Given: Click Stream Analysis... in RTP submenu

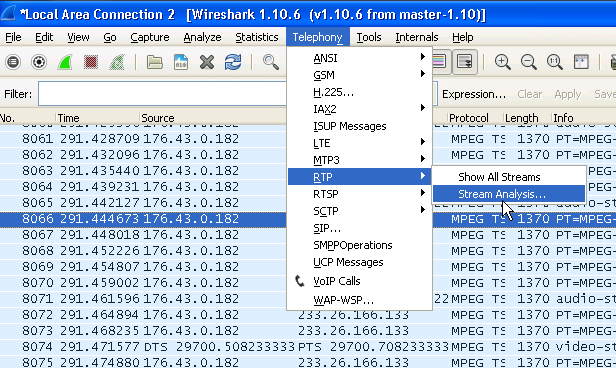Looking at the screenshot, I should coord(509,194).
